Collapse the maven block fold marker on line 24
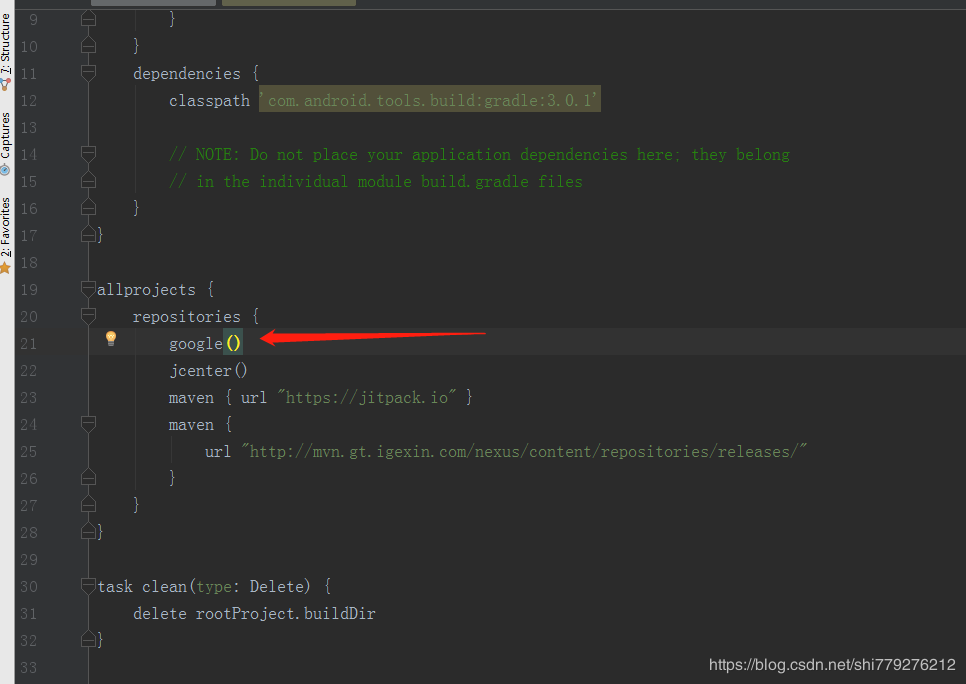The image size is (966, 684). click(x=88, y=424)
